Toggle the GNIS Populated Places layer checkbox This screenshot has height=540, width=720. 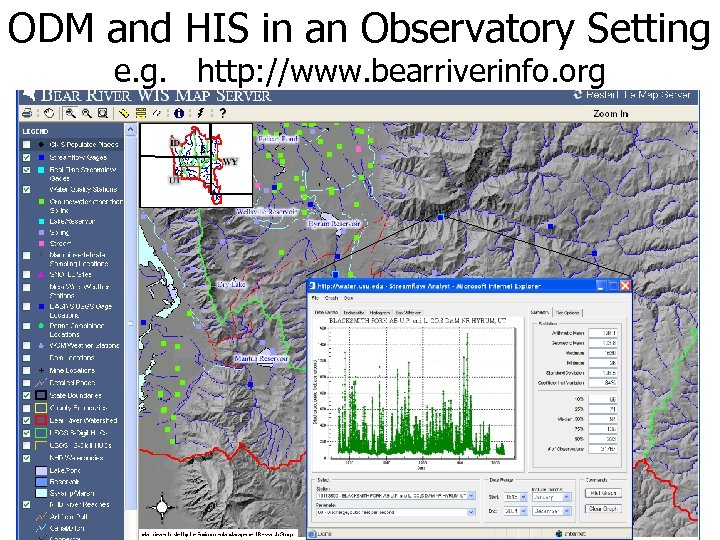[27, 144]
